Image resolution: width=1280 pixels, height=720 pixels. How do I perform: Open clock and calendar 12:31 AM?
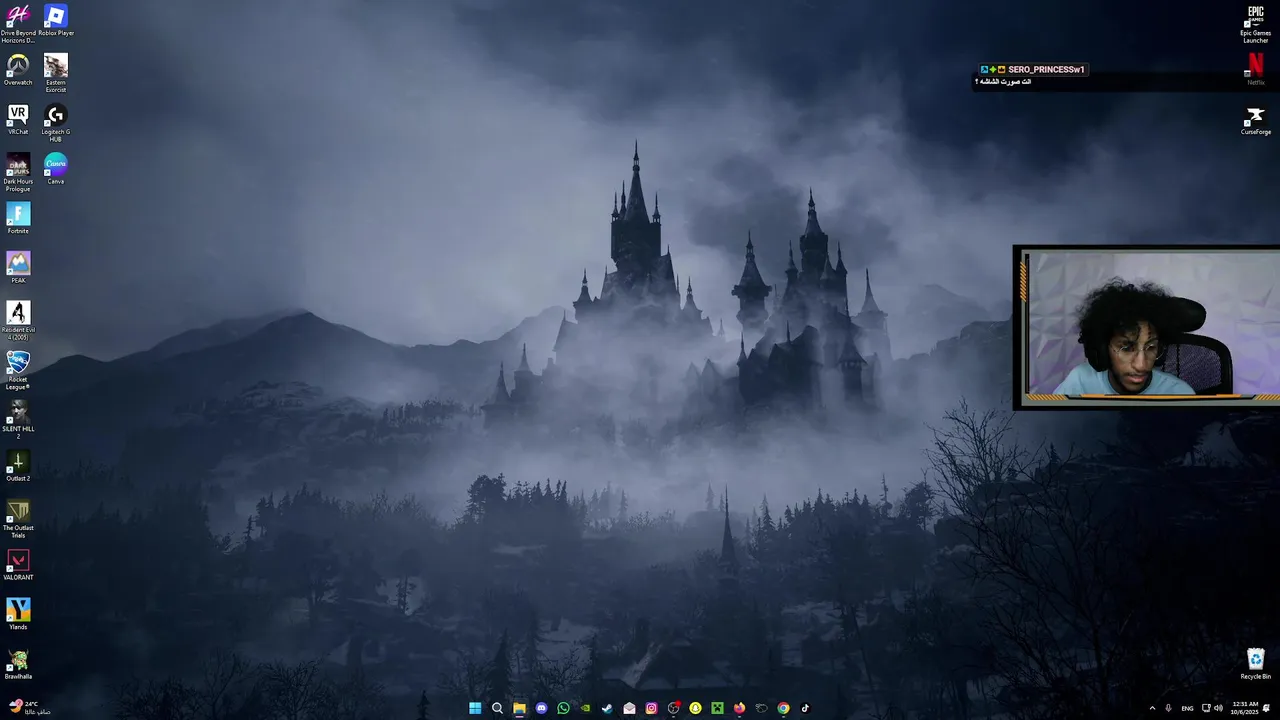coord(1245,708)
